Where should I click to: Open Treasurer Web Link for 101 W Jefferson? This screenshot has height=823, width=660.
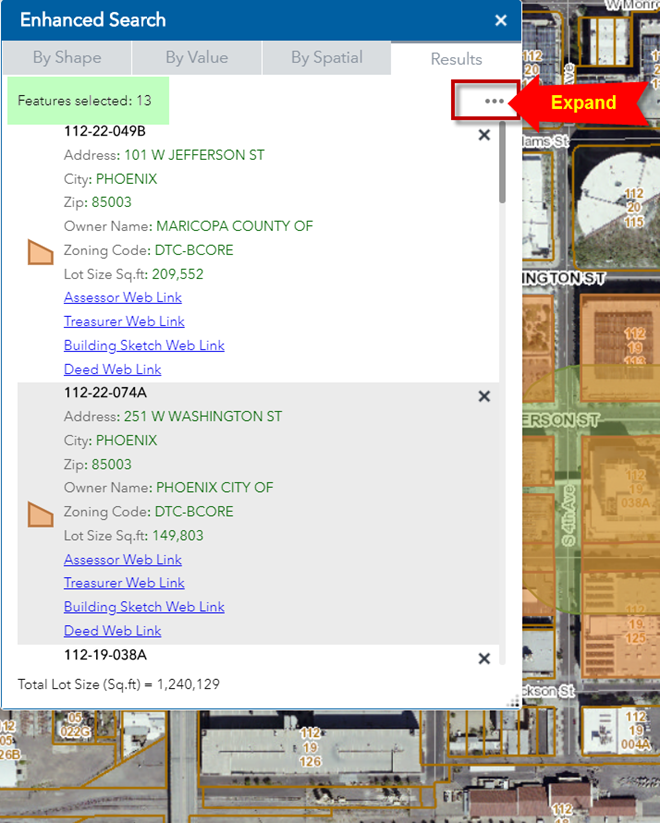[x=124, y=321]
